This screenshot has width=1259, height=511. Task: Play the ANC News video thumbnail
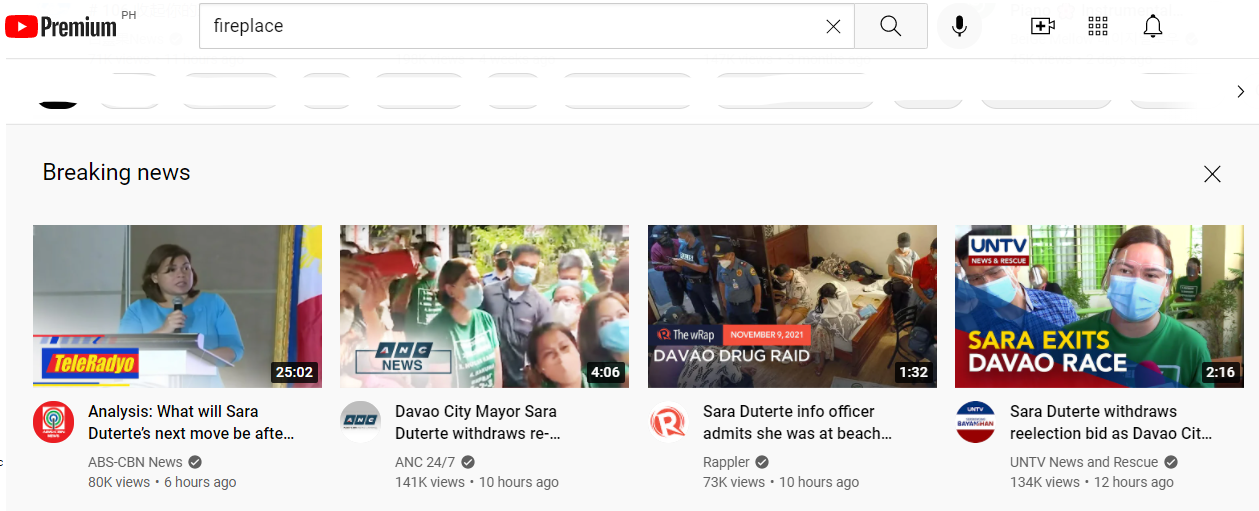click(484, 306)
